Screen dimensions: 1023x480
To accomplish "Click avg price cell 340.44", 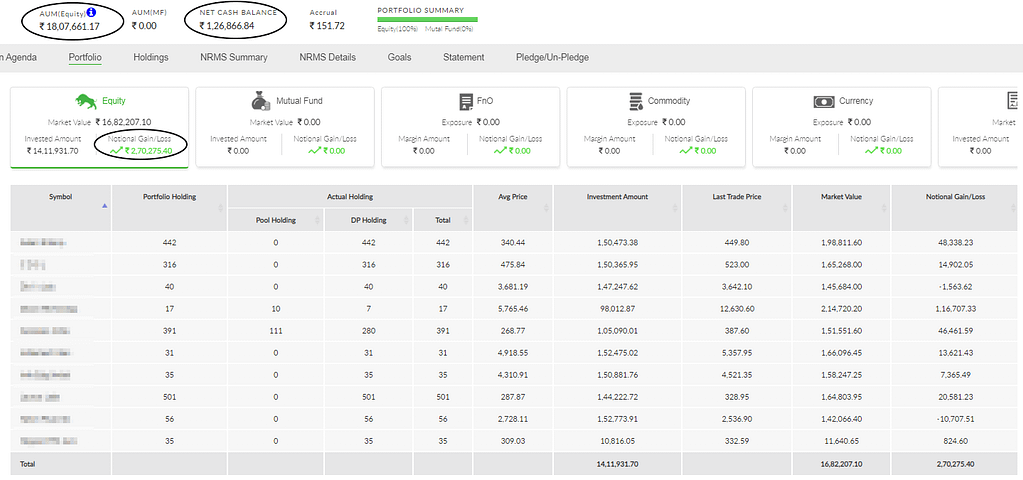I will (x=513, y=243).
